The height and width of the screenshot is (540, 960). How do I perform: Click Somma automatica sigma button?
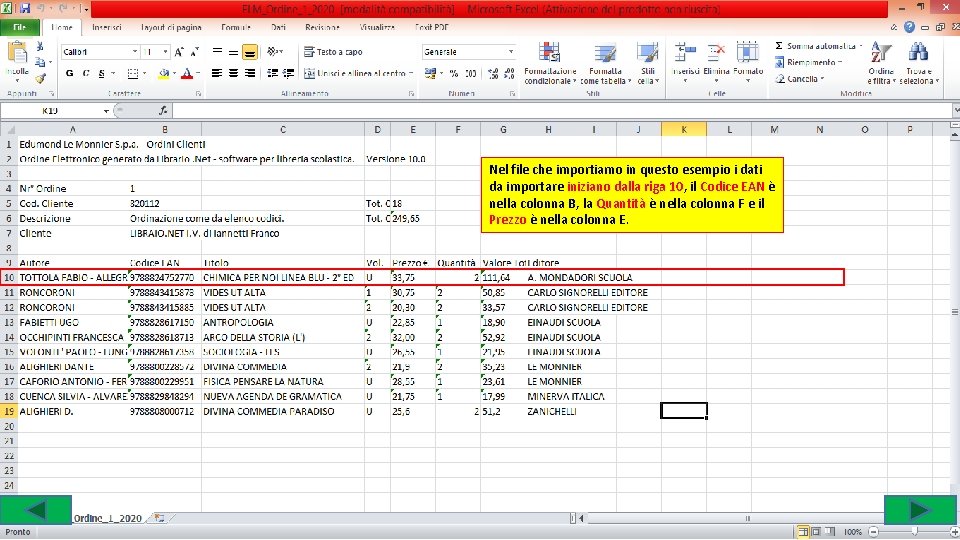817,46
